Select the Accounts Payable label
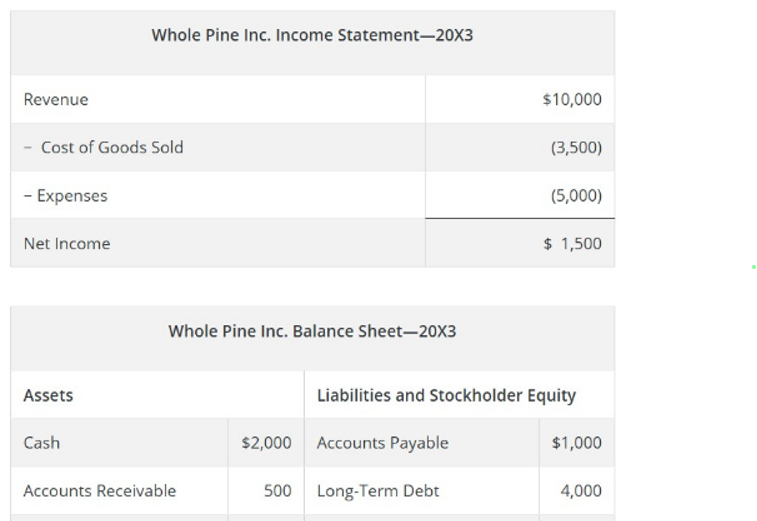This screenshot has width=757, height=521. click(382, 442)
